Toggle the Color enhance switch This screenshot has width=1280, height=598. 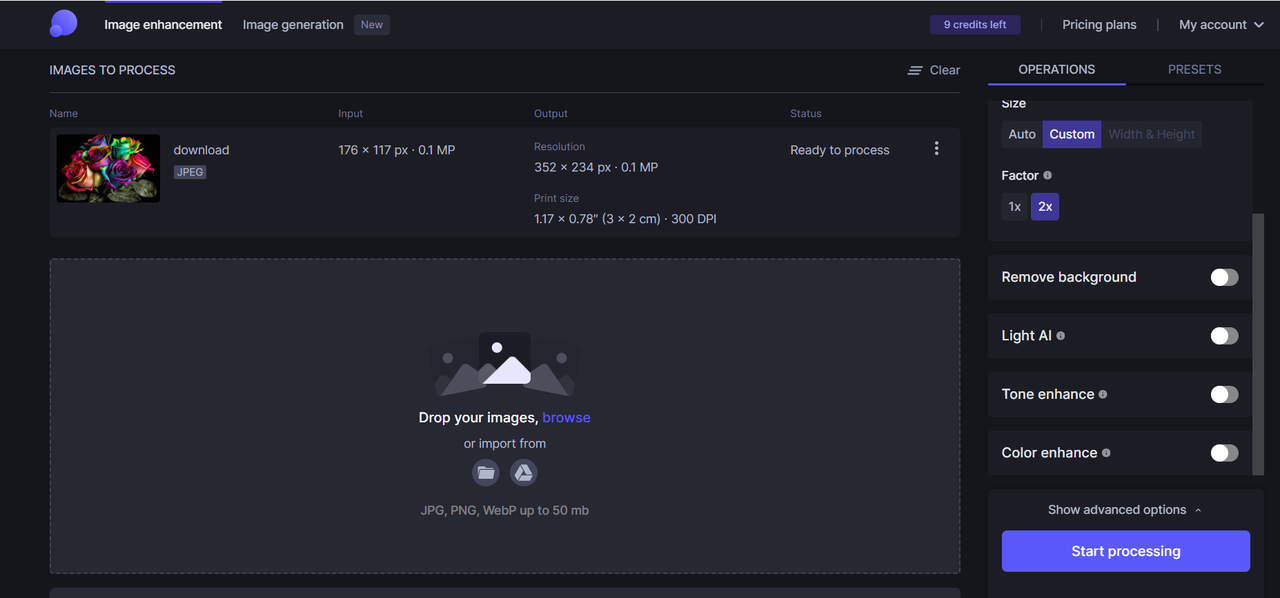pos(1224,453)
